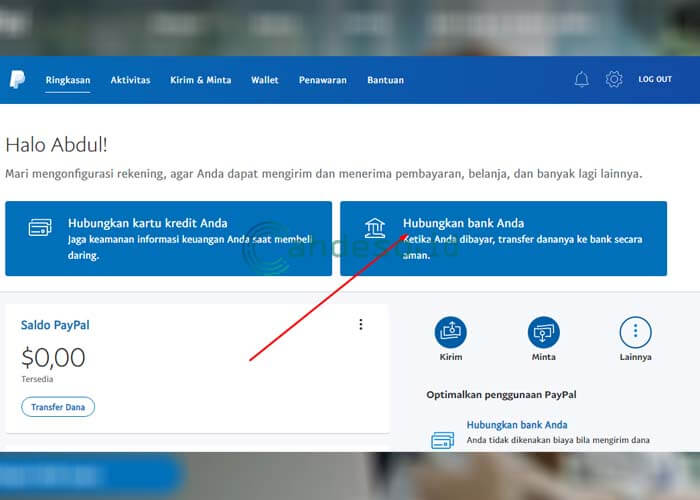Click the Tersedia label under balance
Image resolution: width=700 pixels, height=500 pixels.
pos(37,379)
